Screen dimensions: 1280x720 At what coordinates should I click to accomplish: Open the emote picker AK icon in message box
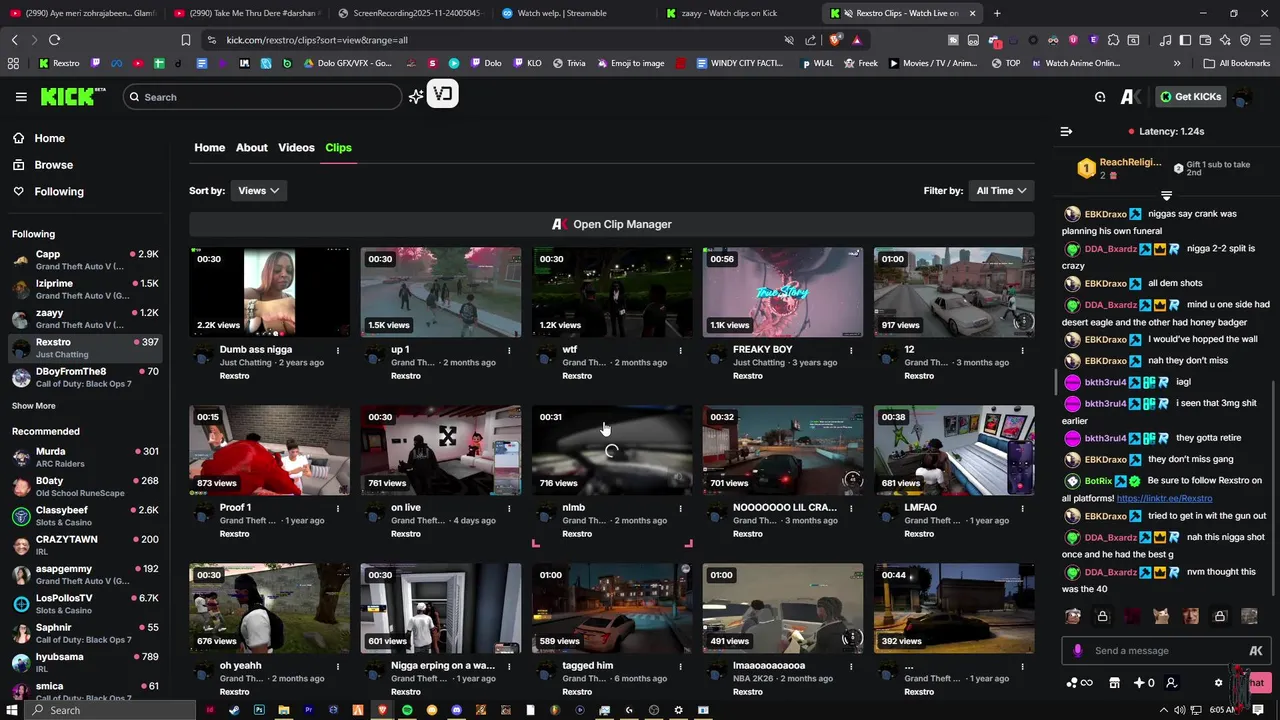tap(1256, 651)
